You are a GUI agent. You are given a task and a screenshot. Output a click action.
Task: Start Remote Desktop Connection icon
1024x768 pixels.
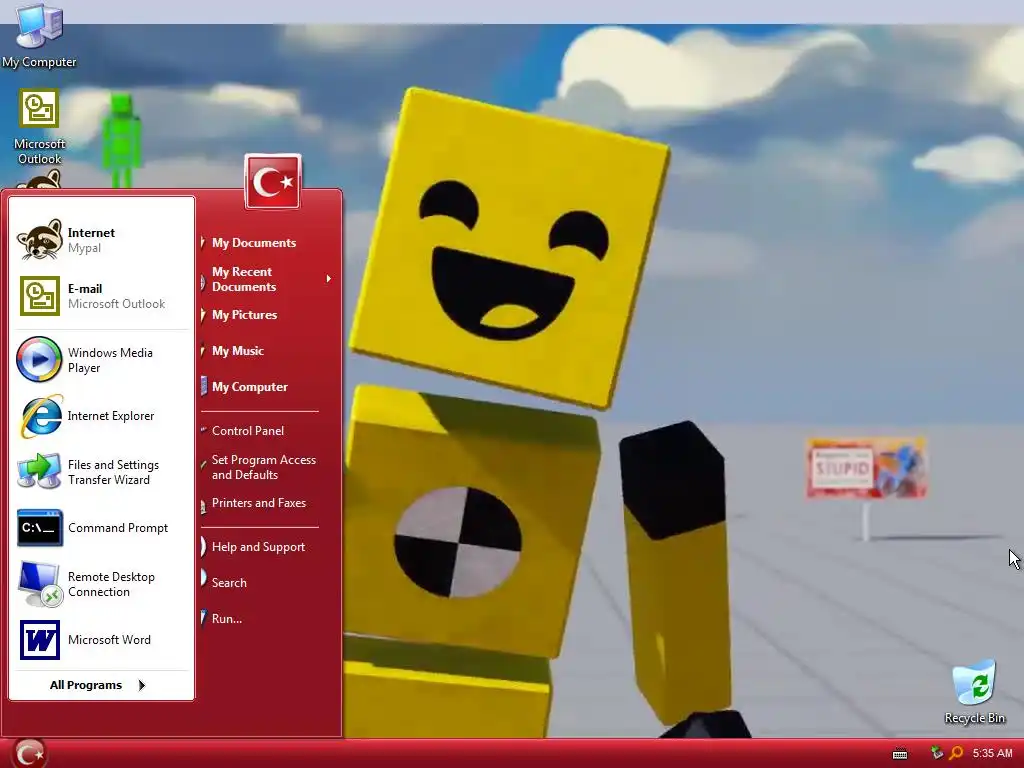(40, 584)
